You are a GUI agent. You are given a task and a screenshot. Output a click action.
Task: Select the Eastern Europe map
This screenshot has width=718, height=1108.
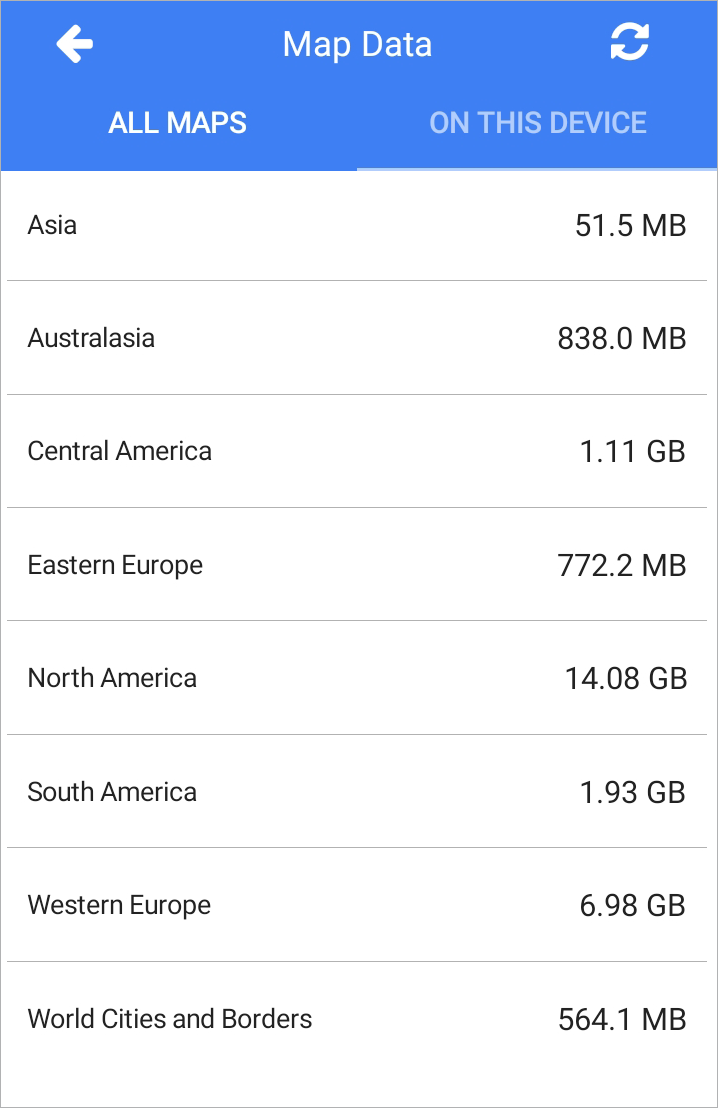point(357,565)
